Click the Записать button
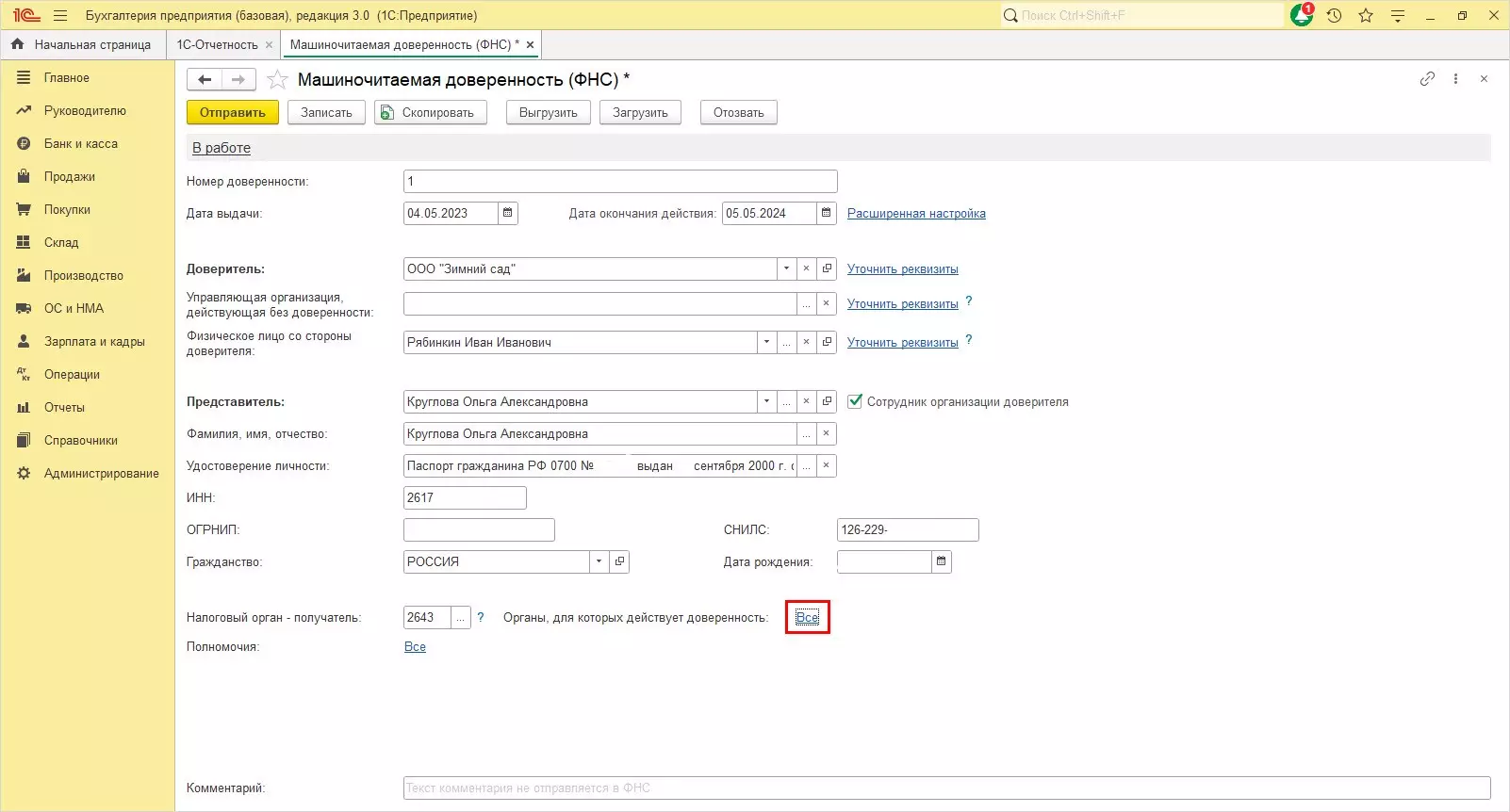Screen dimensions: 1510x812 (x=326, y=112)
